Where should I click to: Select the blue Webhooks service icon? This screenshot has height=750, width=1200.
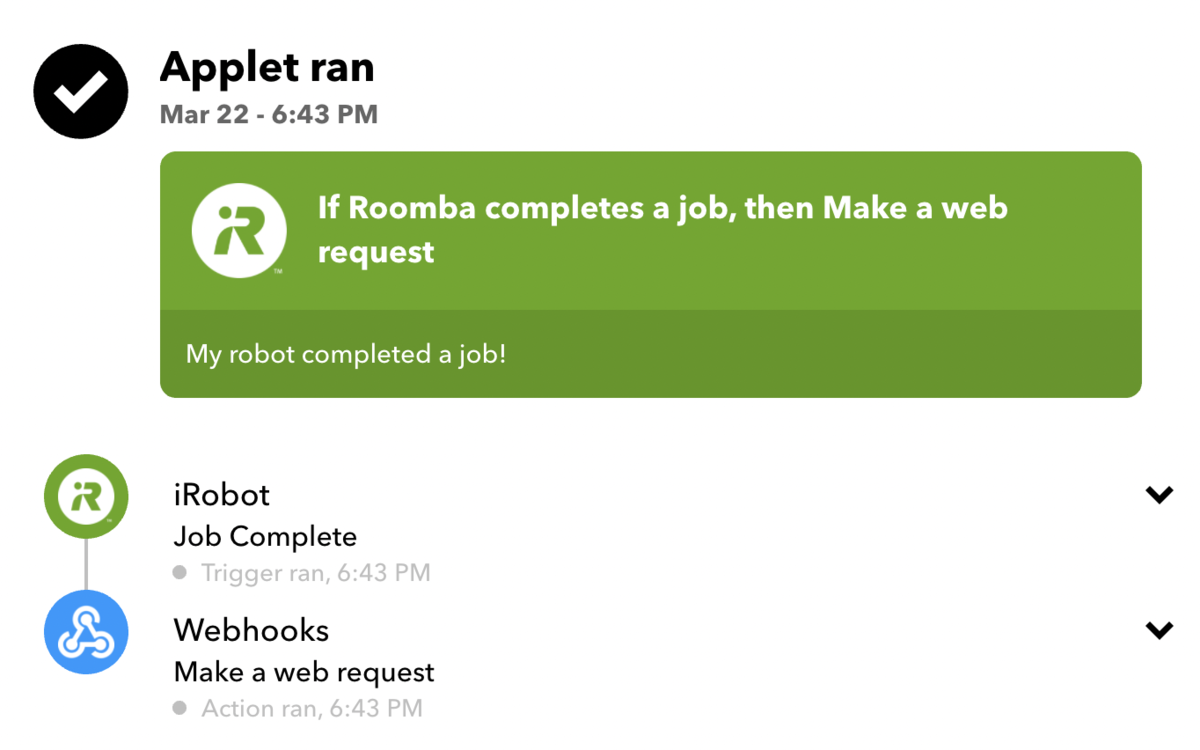(86, 633)
